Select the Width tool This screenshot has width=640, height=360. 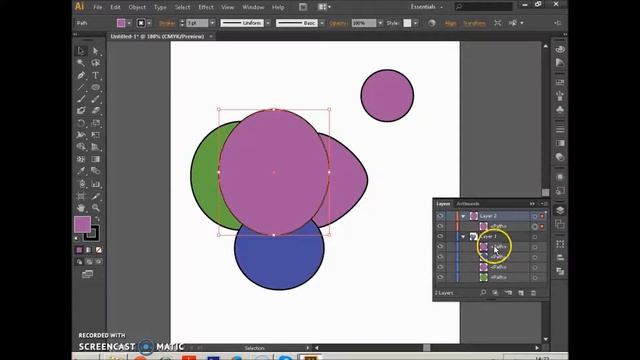[x=81, y=135]
